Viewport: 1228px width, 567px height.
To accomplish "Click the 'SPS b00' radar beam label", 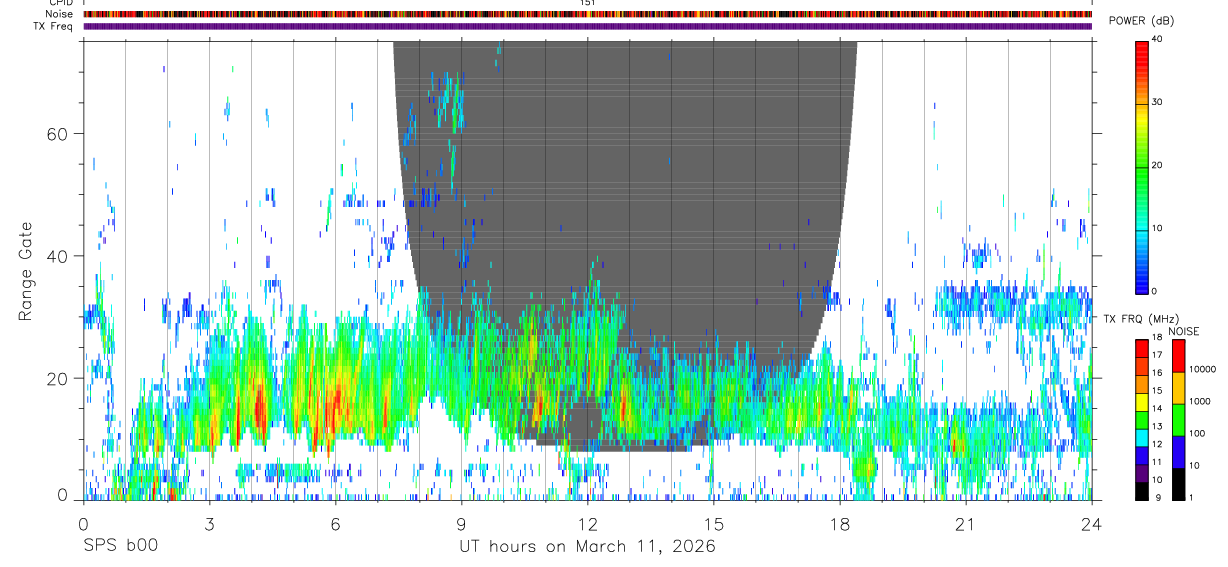I will tap(120, 546).
